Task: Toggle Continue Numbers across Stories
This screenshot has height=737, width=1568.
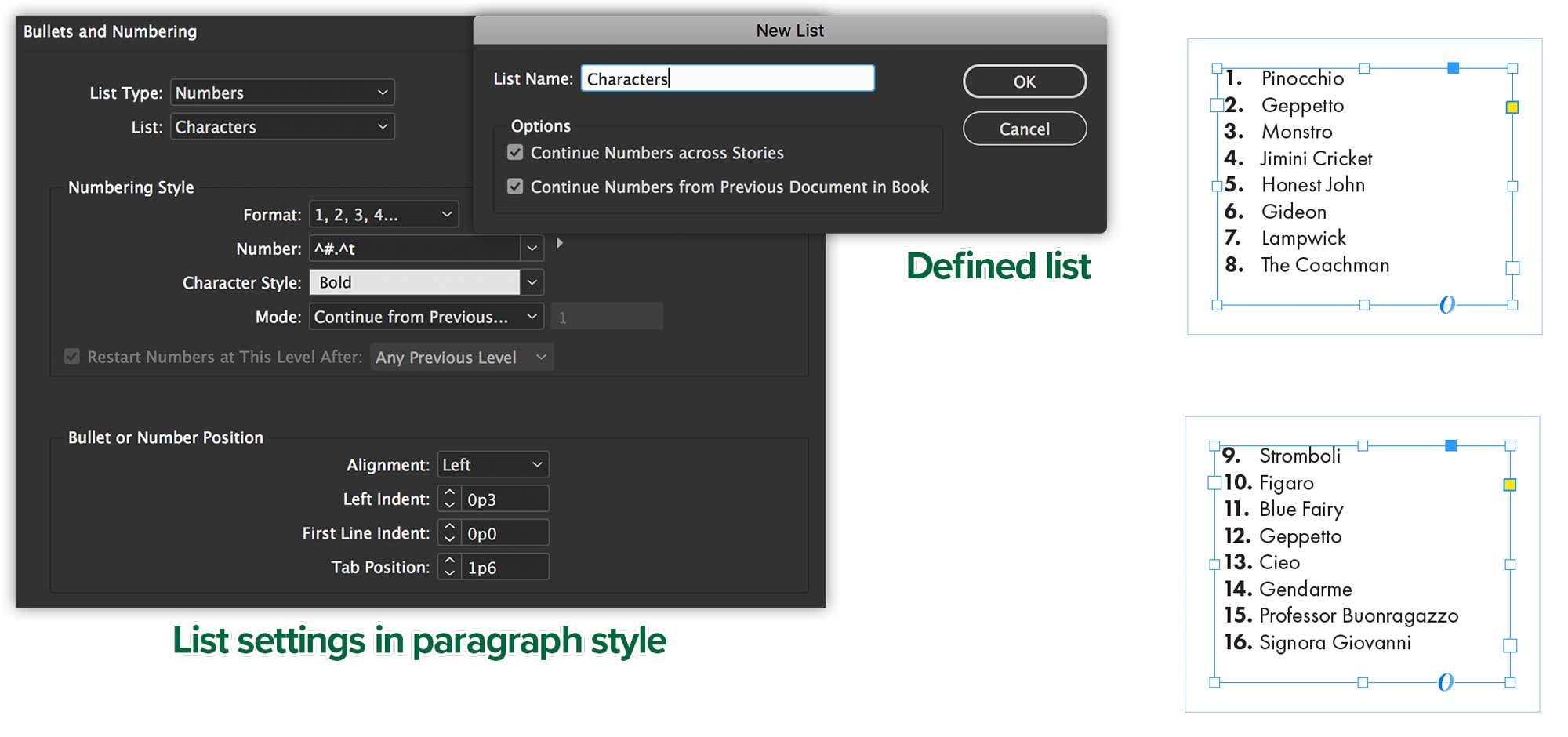Action: point(515,153)
